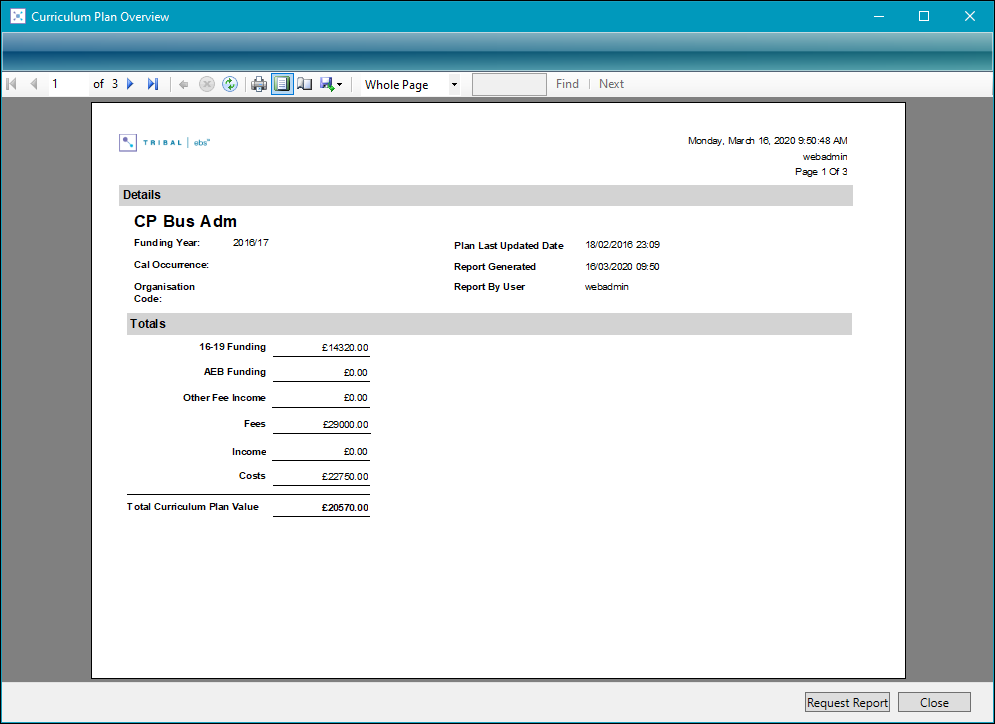The image size is (995, 724).
Task: Open the Export dropdown menu
Action: [332, 85]
